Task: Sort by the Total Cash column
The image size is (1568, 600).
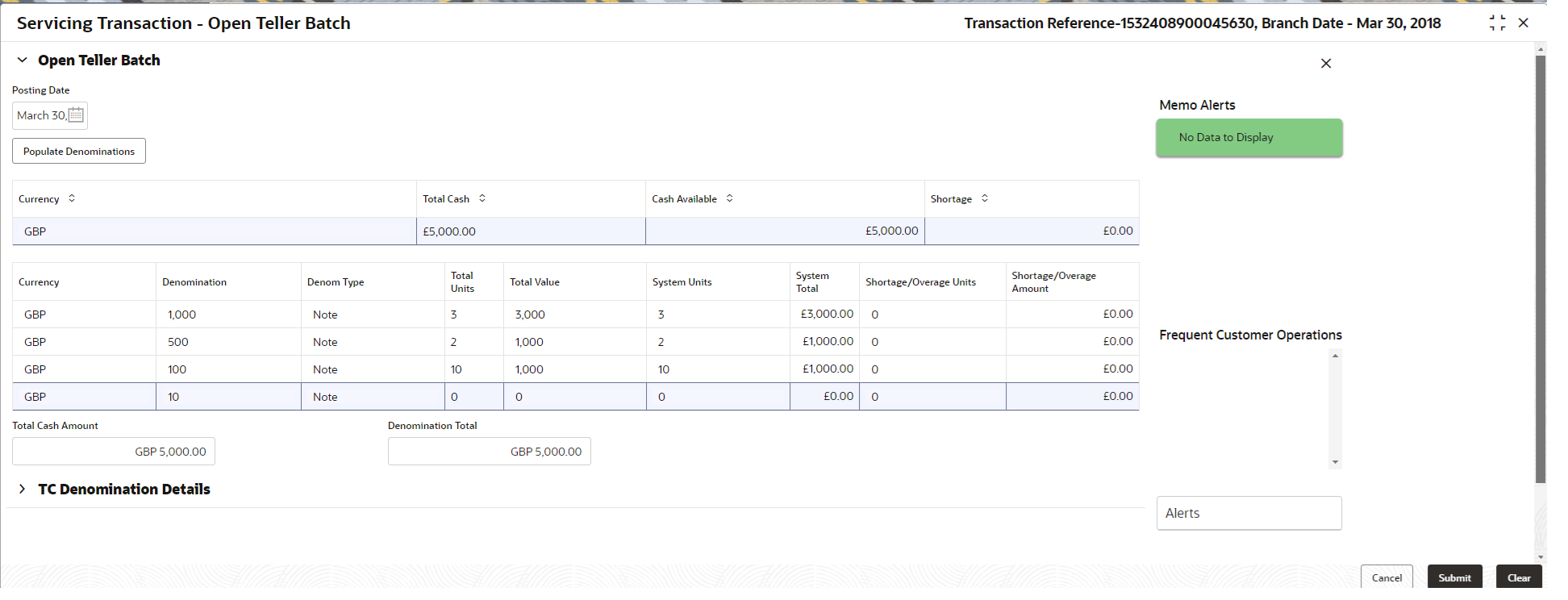Action: (x=482, y=198)
